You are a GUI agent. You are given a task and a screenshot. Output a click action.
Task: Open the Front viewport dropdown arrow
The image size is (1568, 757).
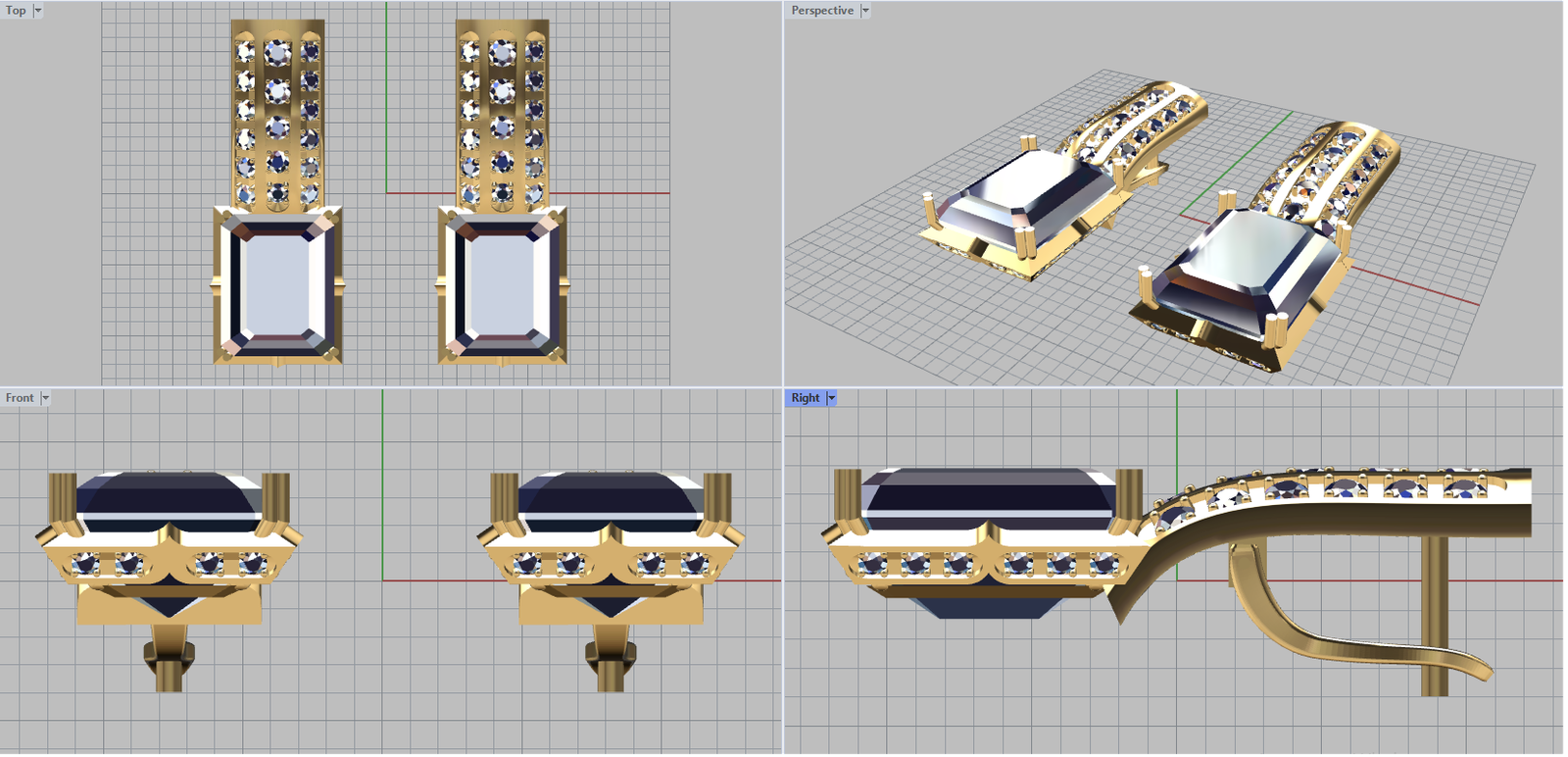tap(45, 398)
